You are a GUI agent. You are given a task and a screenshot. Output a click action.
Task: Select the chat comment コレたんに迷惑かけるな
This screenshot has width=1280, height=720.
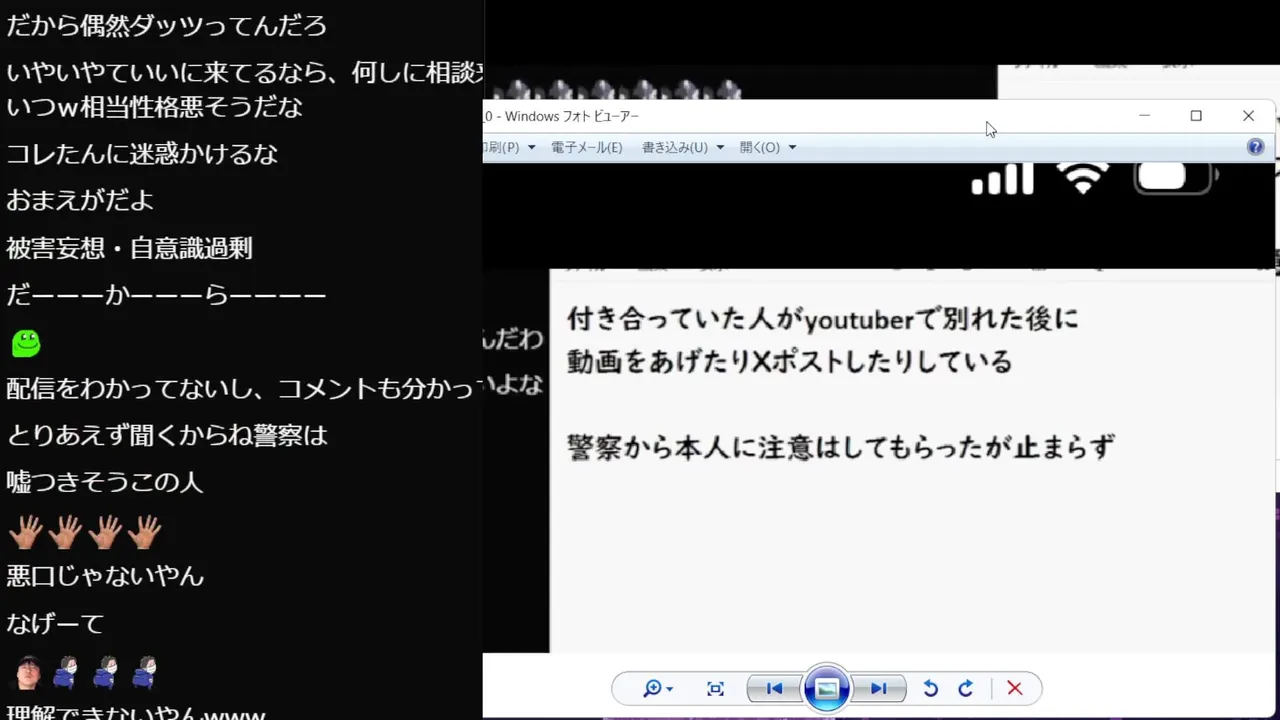142,154
